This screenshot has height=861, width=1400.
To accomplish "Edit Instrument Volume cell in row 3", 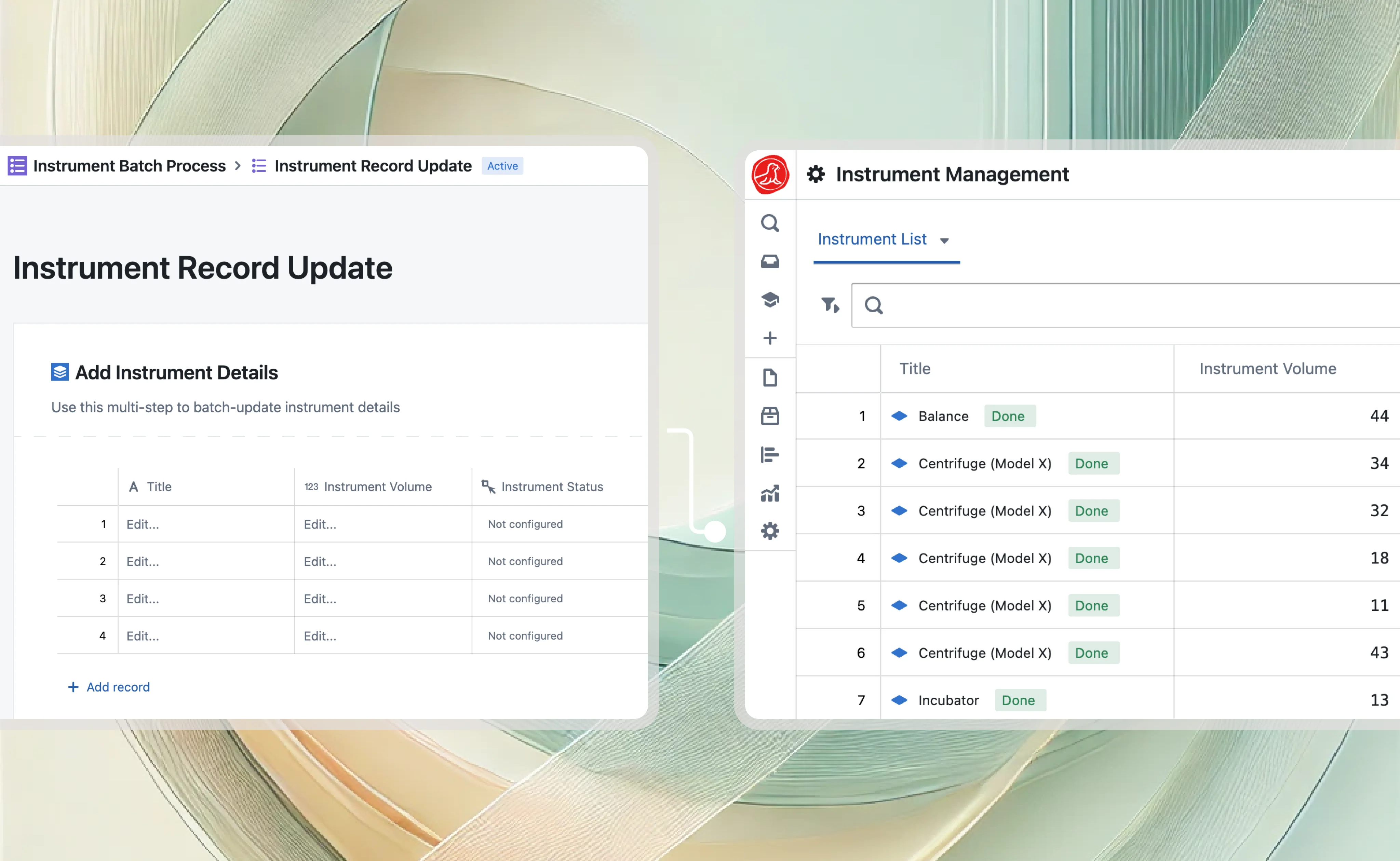I will click(383, 599).
